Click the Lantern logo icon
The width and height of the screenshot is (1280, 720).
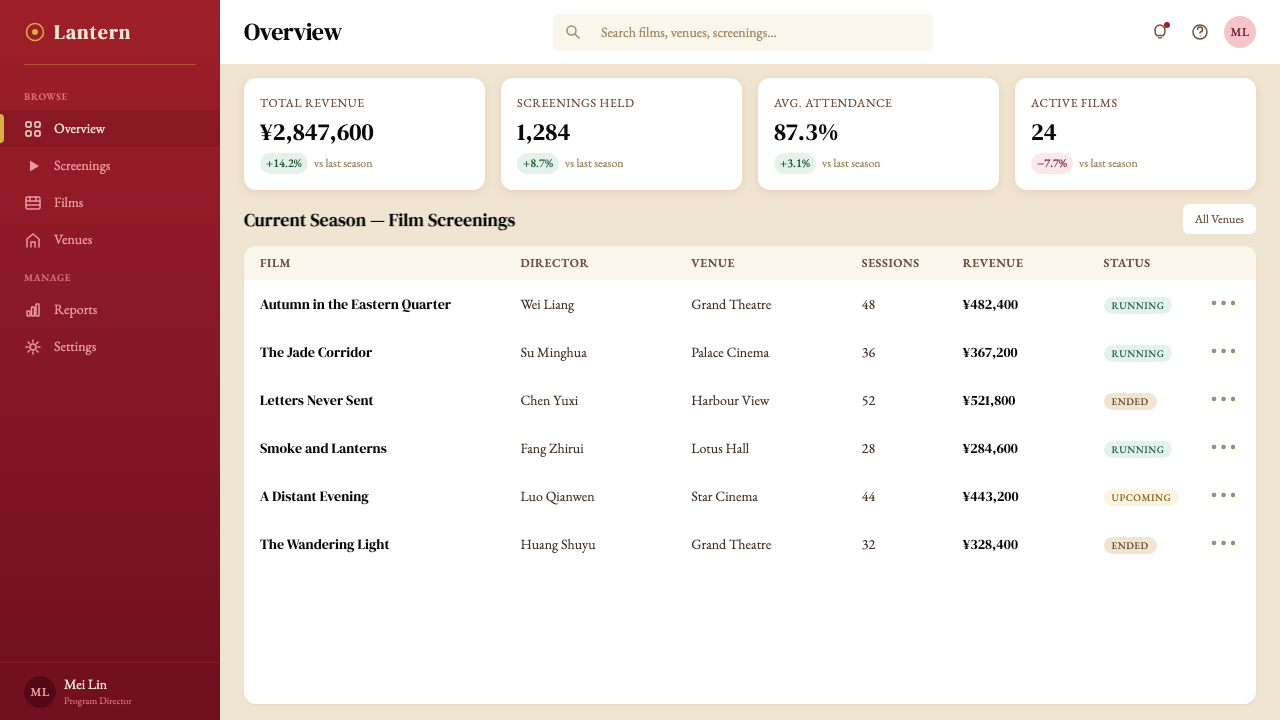34,32
